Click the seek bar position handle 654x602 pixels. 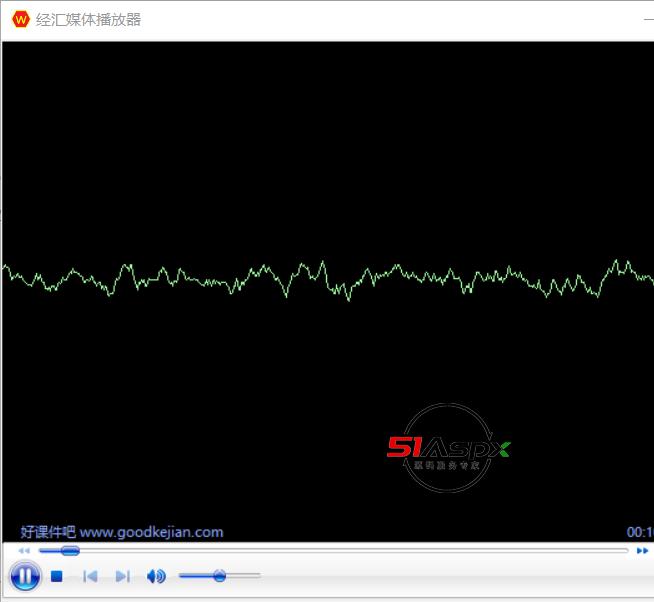[69, 550]
